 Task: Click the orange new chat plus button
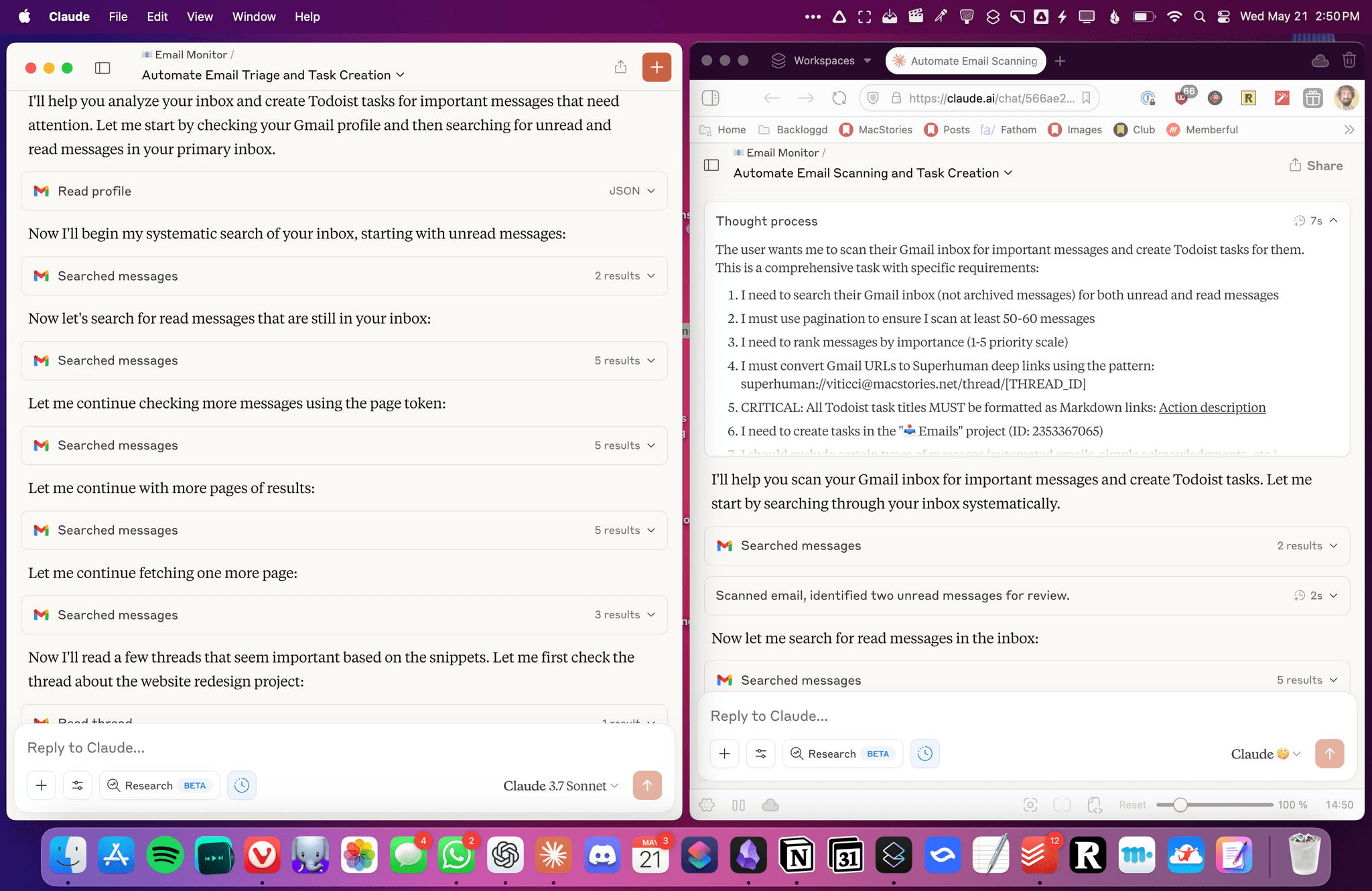point(657,67)
